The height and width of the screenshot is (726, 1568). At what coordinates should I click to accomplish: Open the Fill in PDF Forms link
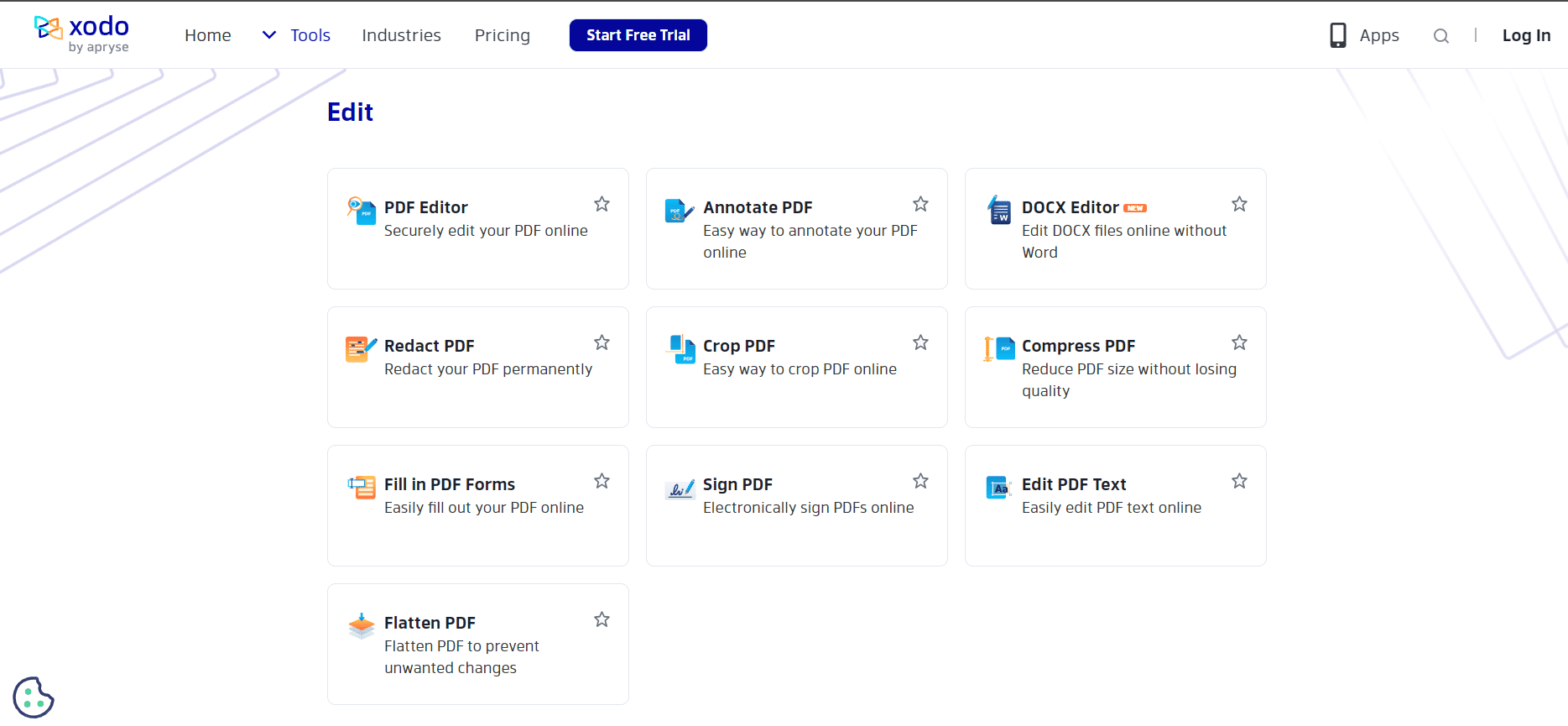pos(450,484)
